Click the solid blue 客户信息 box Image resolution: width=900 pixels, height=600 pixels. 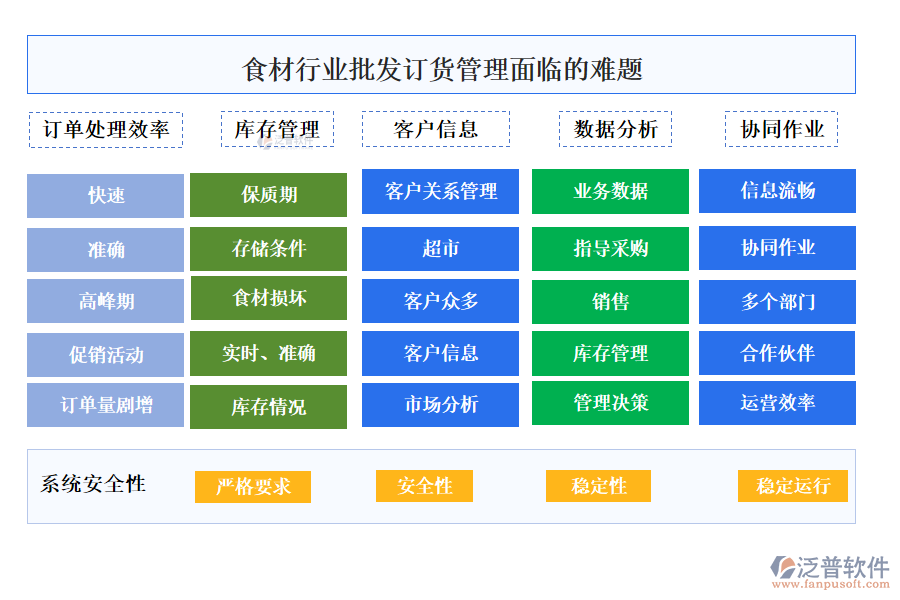click(x=440, y=354)
